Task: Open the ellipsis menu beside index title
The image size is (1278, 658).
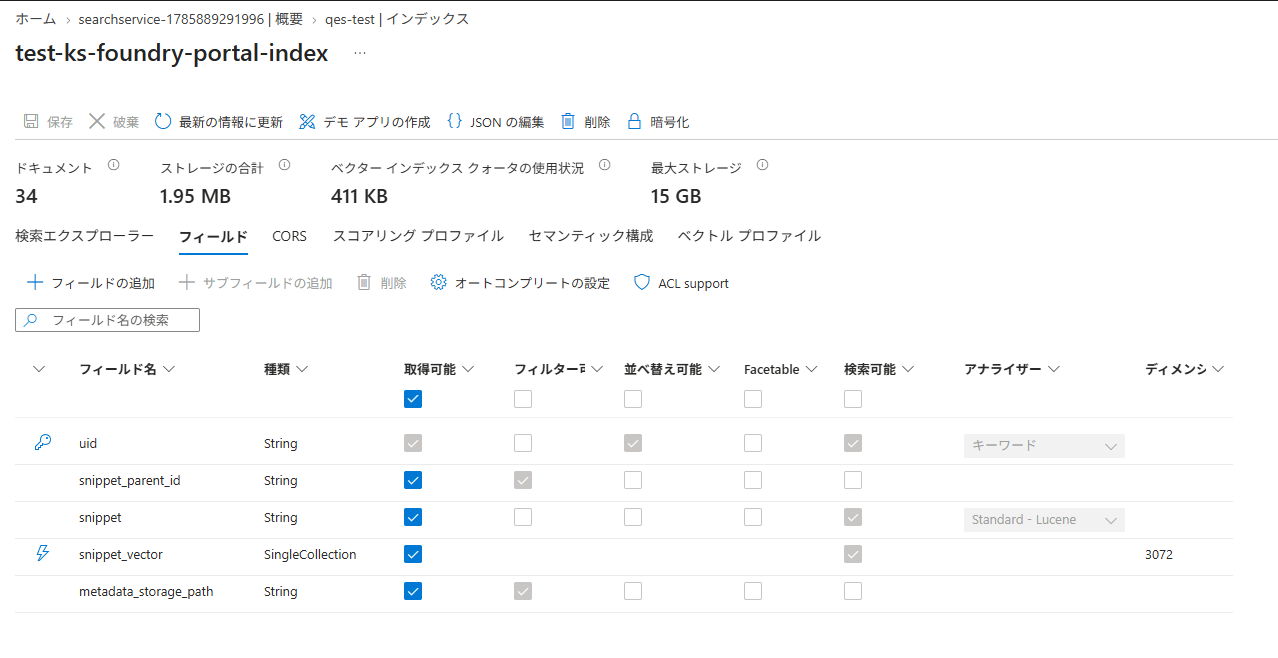Action: point(360,53)
